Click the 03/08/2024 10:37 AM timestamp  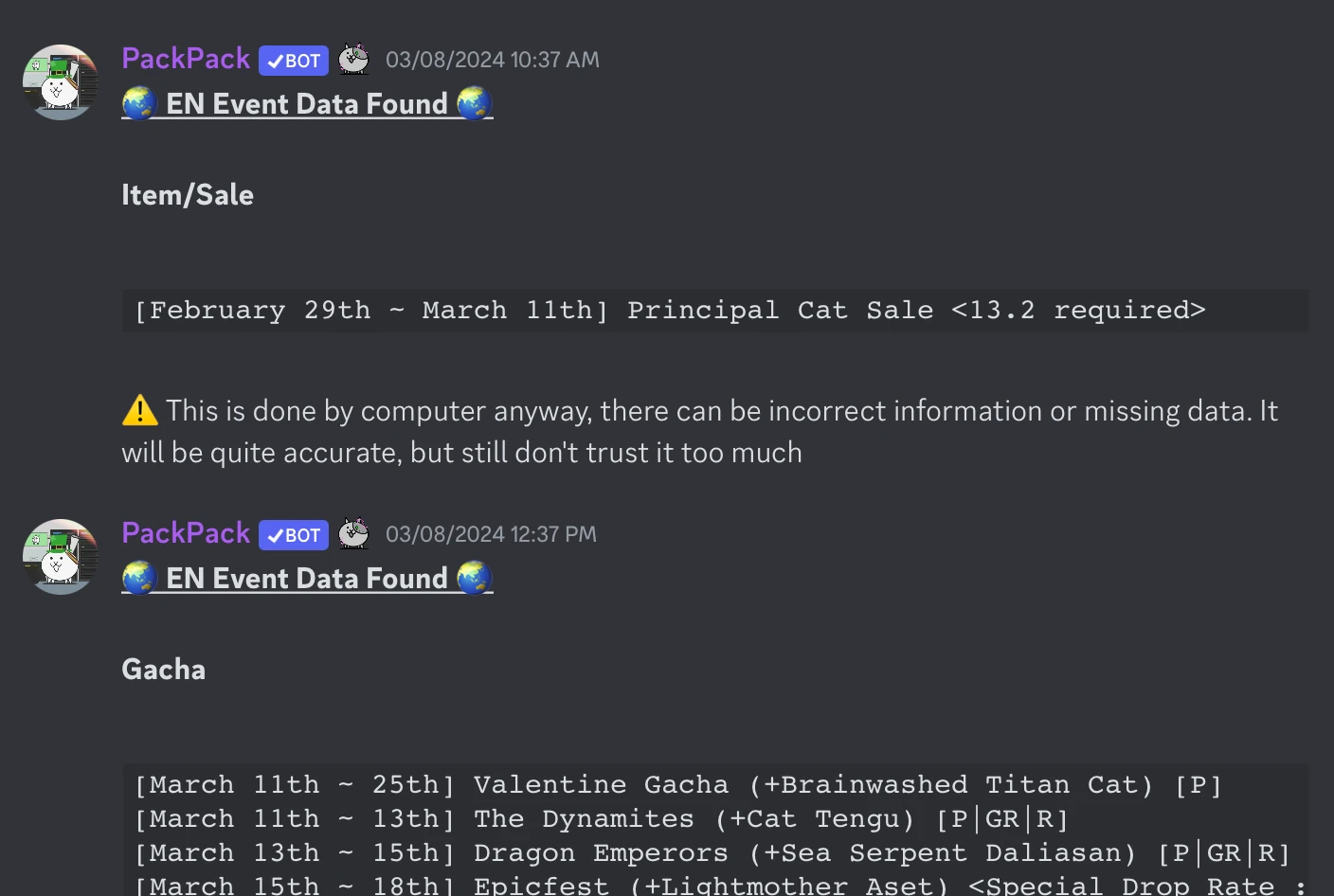[492, 60]
